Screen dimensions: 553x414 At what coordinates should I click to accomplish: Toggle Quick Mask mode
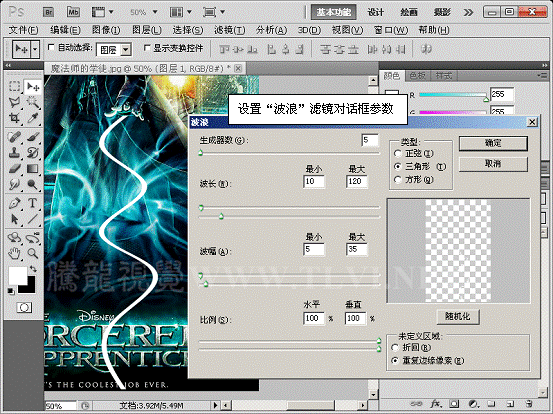pyautogui.click(x=24, y=308)
